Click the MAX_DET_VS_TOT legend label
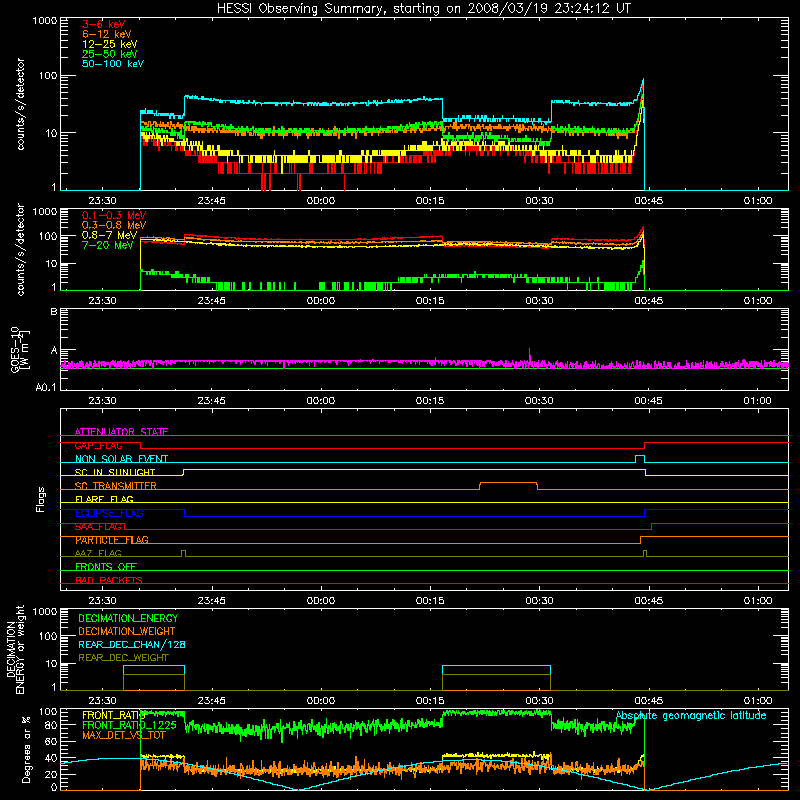The image size is (800, 800). pos(124,735)
